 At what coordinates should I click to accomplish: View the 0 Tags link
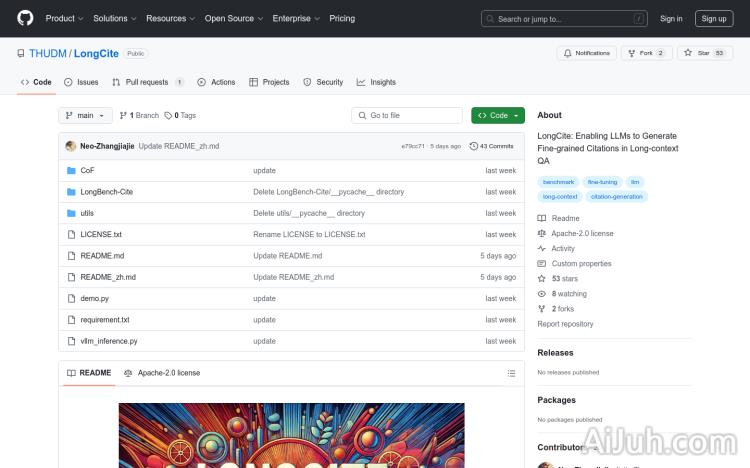point(180,116)
